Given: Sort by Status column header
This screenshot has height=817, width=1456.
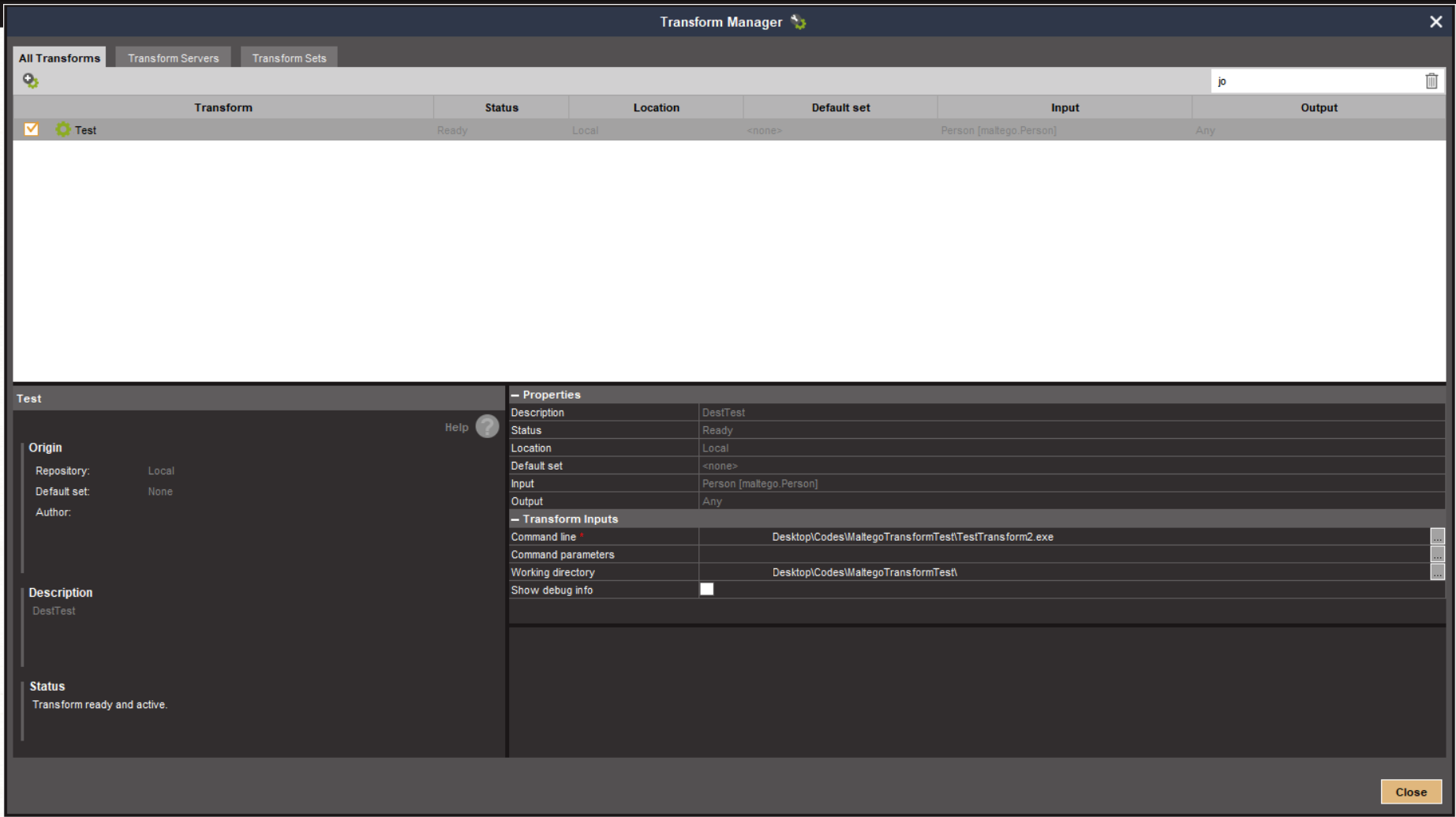Looking at the screenshot, I should coord(501,107).
